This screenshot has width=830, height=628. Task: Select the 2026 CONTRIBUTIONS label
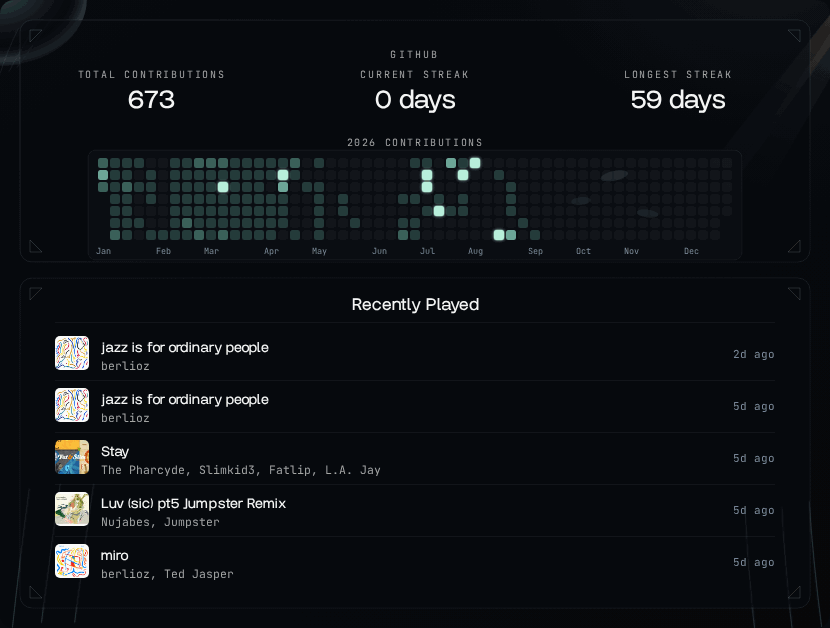[415, 142]
